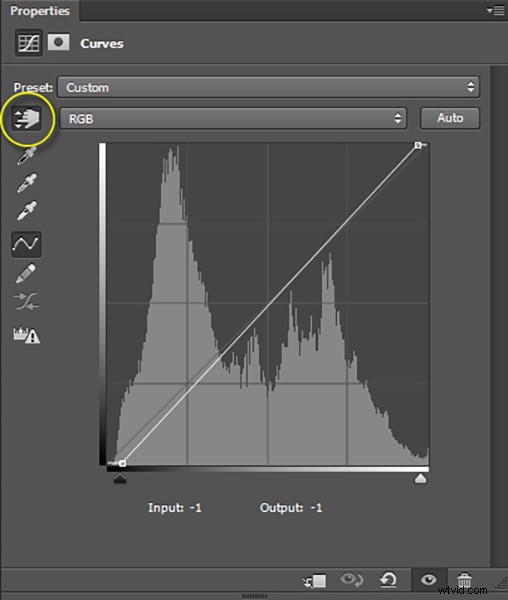Select the white point eyedropper
Viewport: 508px width, 600px height.
pos(27,210)
